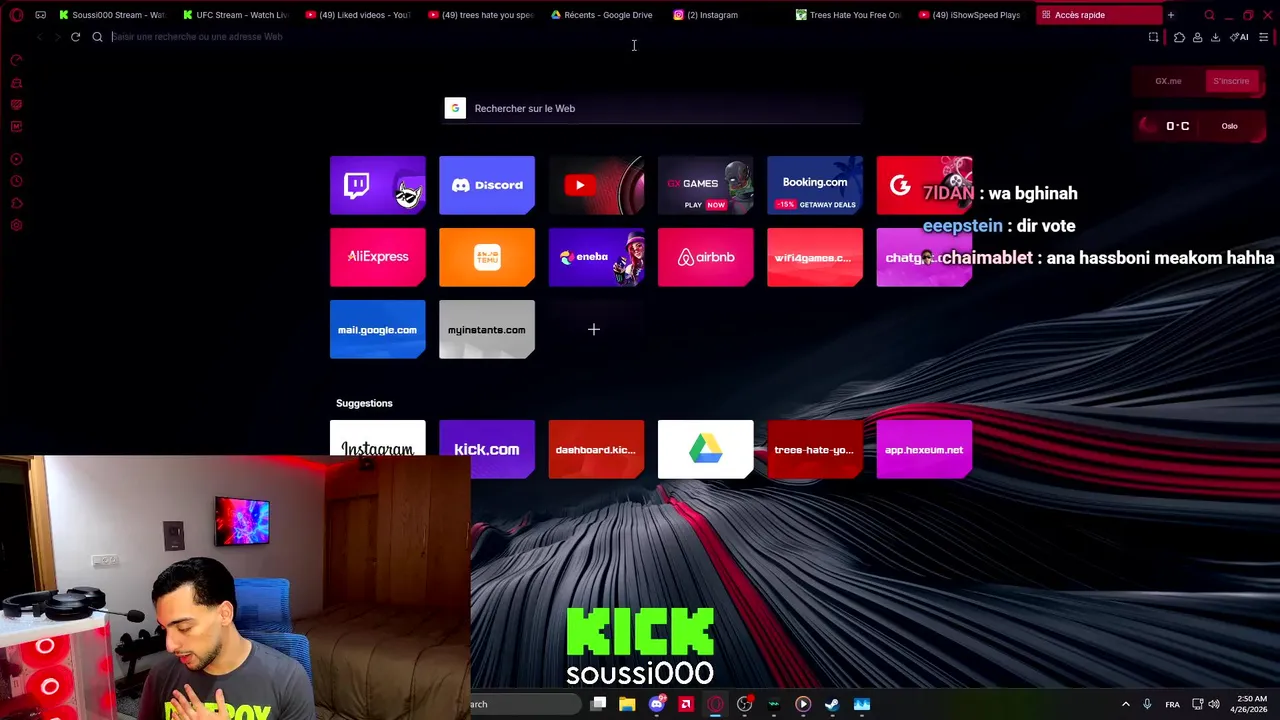Switch to Trees Hate You Free Online tab
The image size is (1280, 720).
coord(850,15)
